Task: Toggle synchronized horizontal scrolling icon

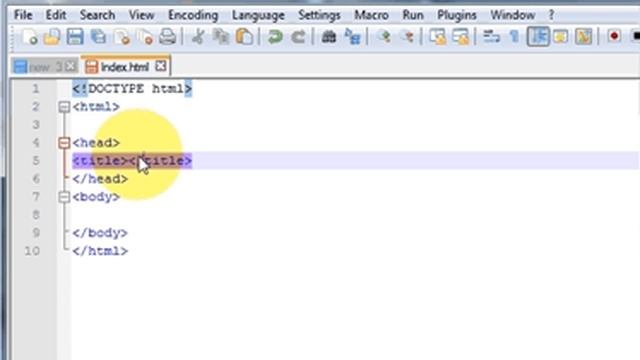Action: click(x=461, y=37)
